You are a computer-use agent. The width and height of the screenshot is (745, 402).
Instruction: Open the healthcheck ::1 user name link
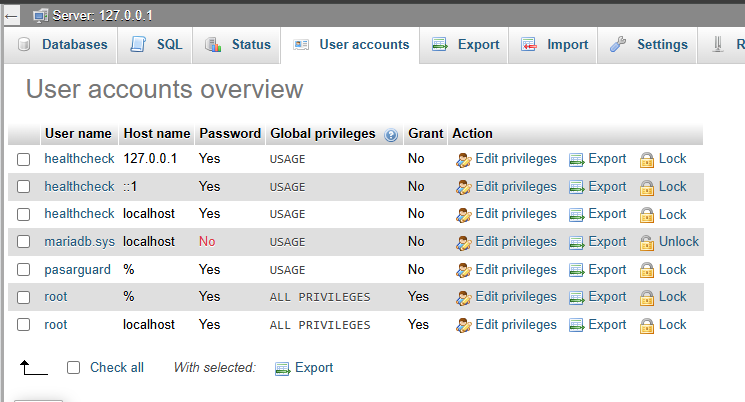(79, 187)
